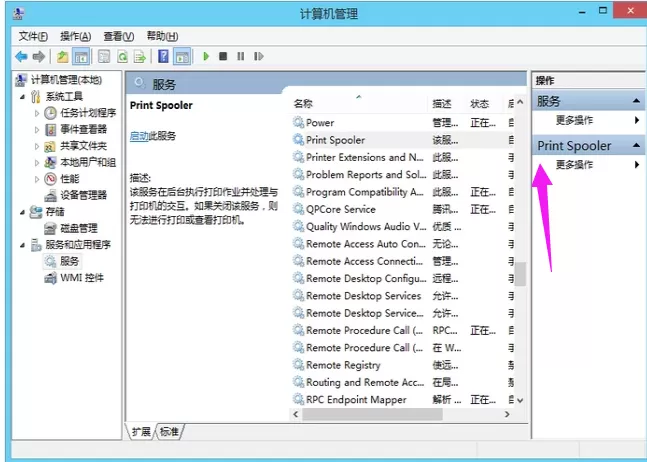This screenshot has height=462, width=647.
Task: Select Remote Access Auto Con... service
Action: point(402,244)
